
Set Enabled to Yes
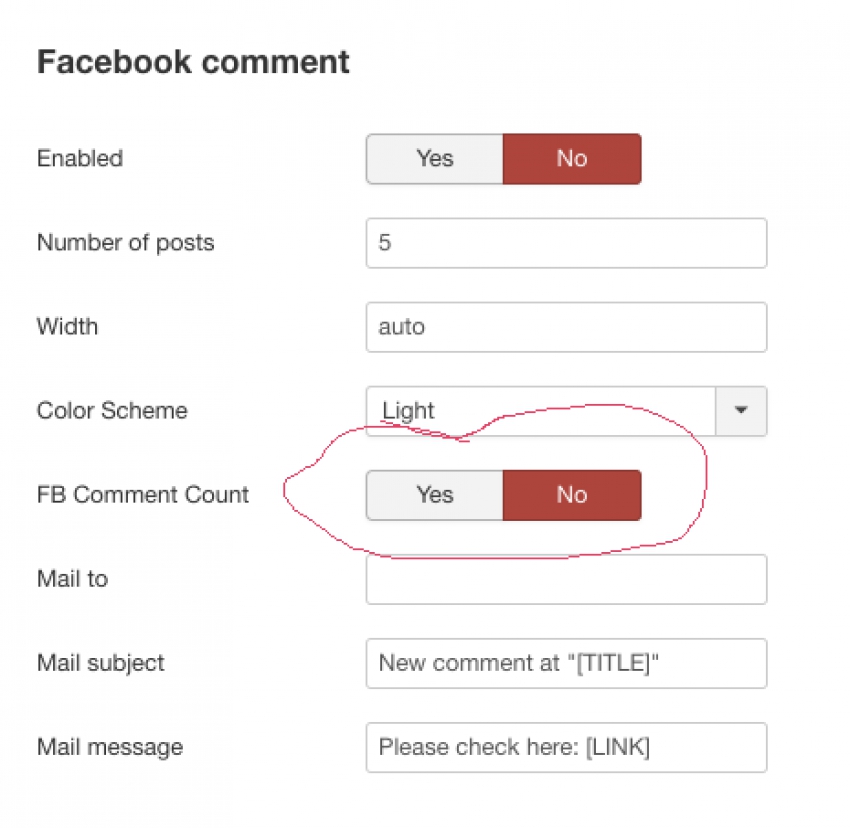click(435, 159)
